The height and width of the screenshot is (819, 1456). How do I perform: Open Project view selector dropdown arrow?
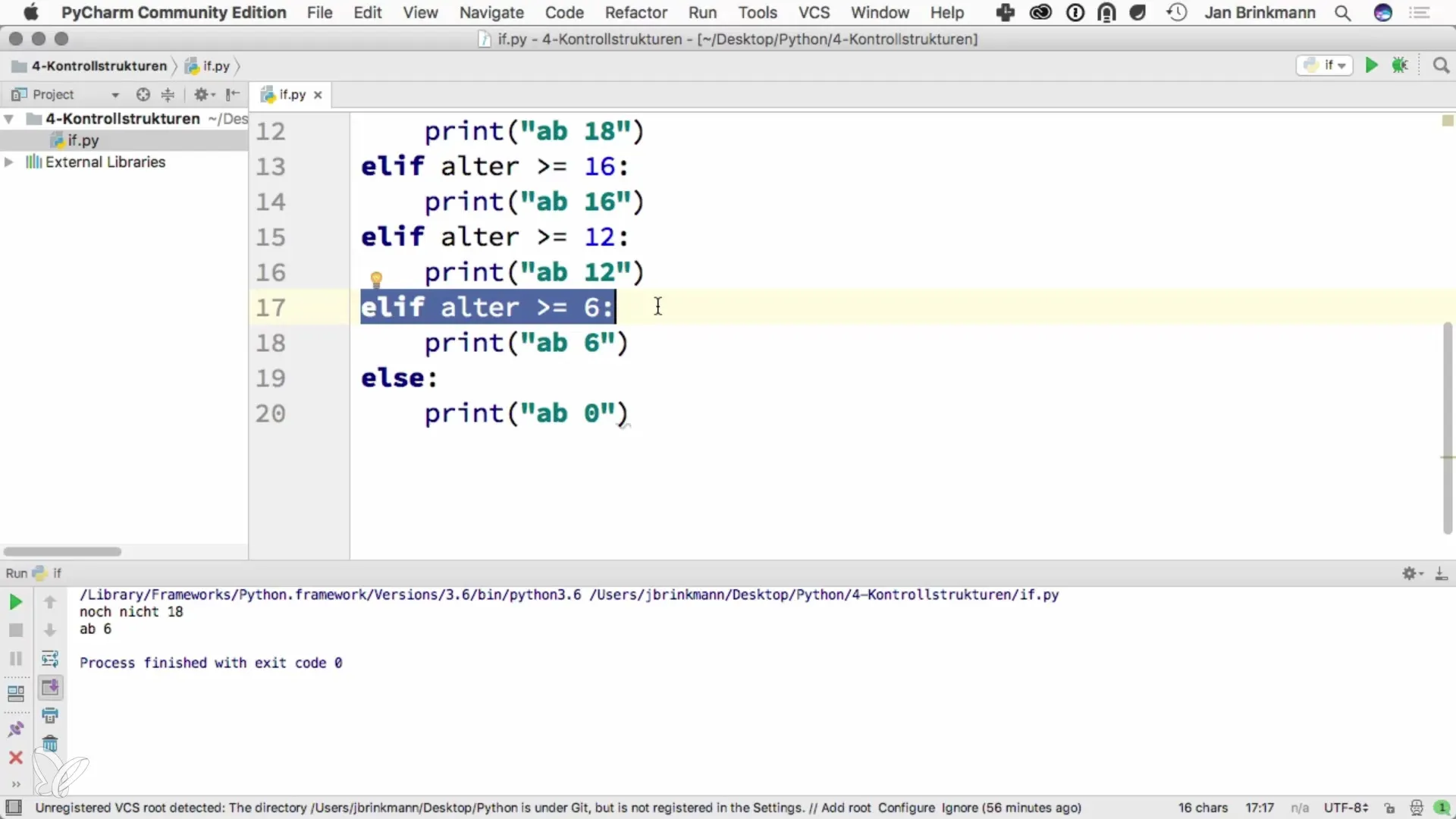click(x=115, y=95)
